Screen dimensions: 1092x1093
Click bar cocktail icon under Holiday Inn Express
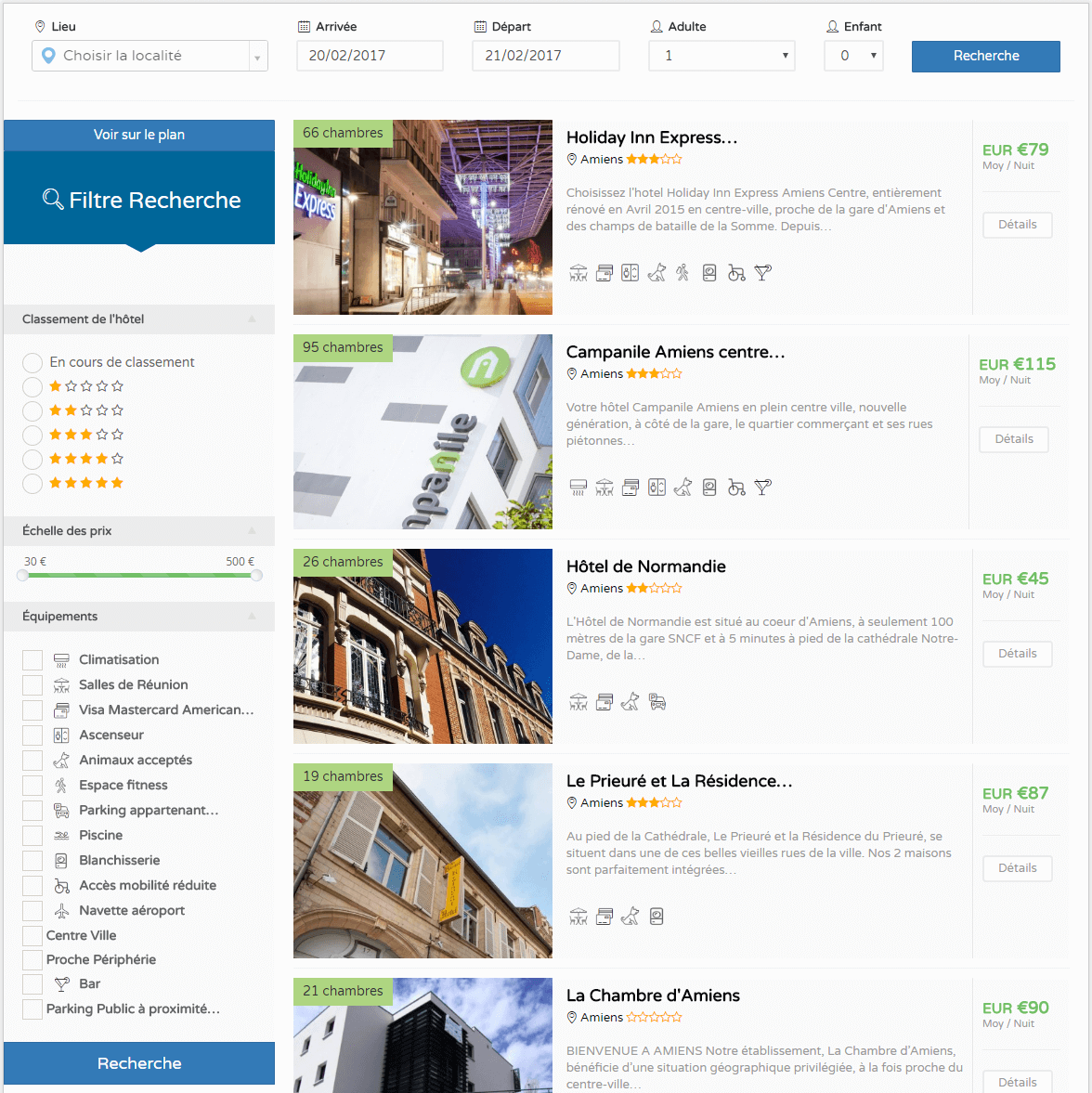[762, 273]
